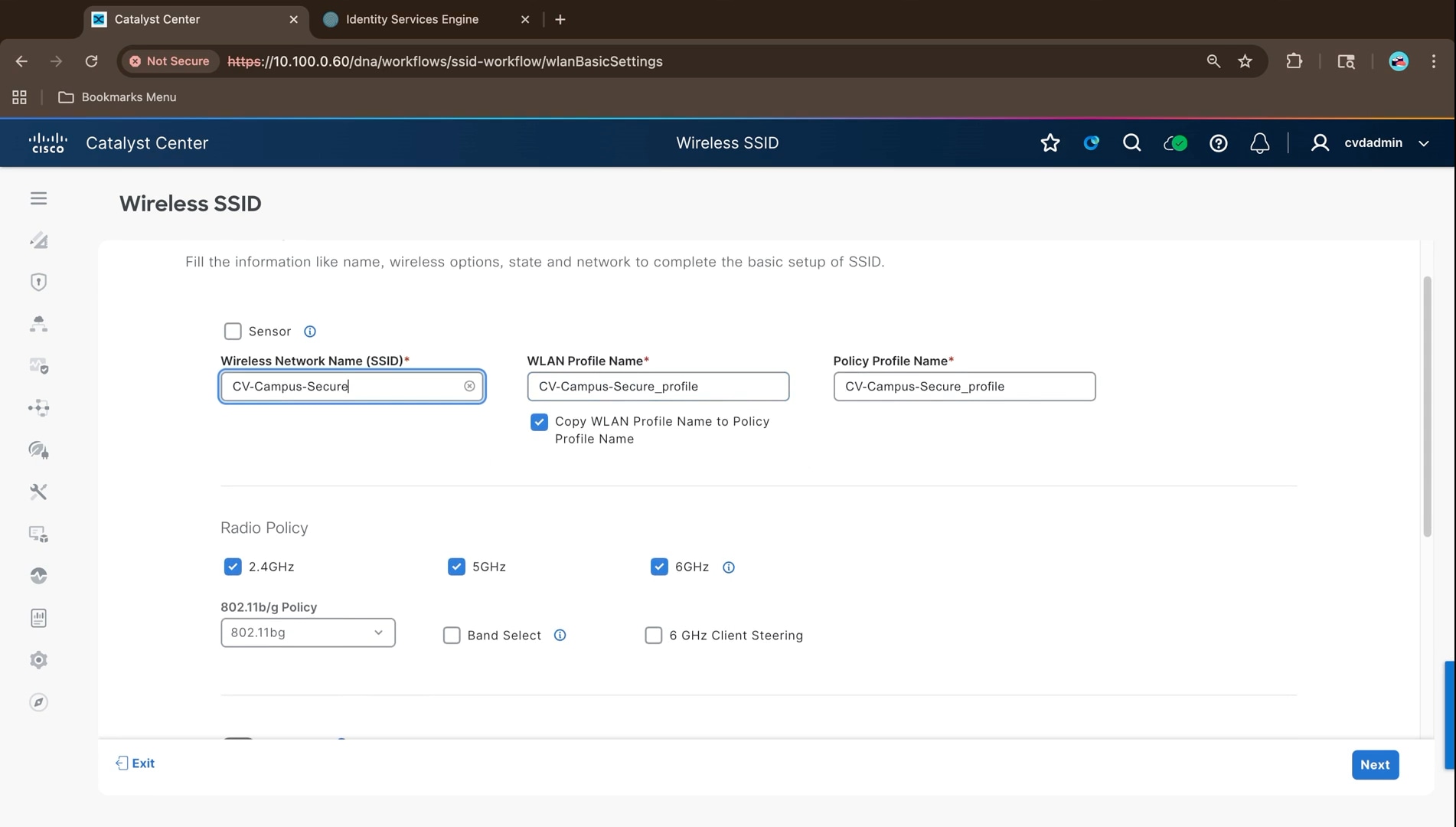Click the Exit link
The width and height of the screenshot is (1456, 827).
[135, 763]
